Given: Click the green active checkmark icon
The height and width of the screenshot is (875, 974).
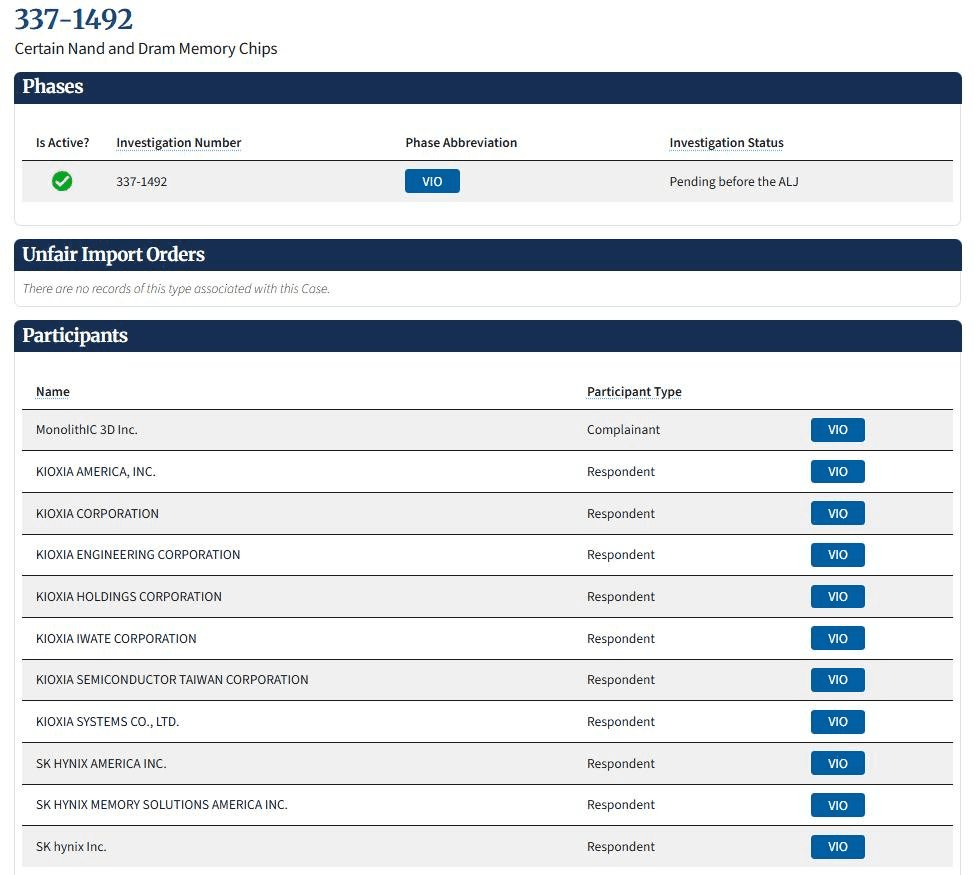Looking at the screenshot, I should pyautogui.click(x=62, y=181).
